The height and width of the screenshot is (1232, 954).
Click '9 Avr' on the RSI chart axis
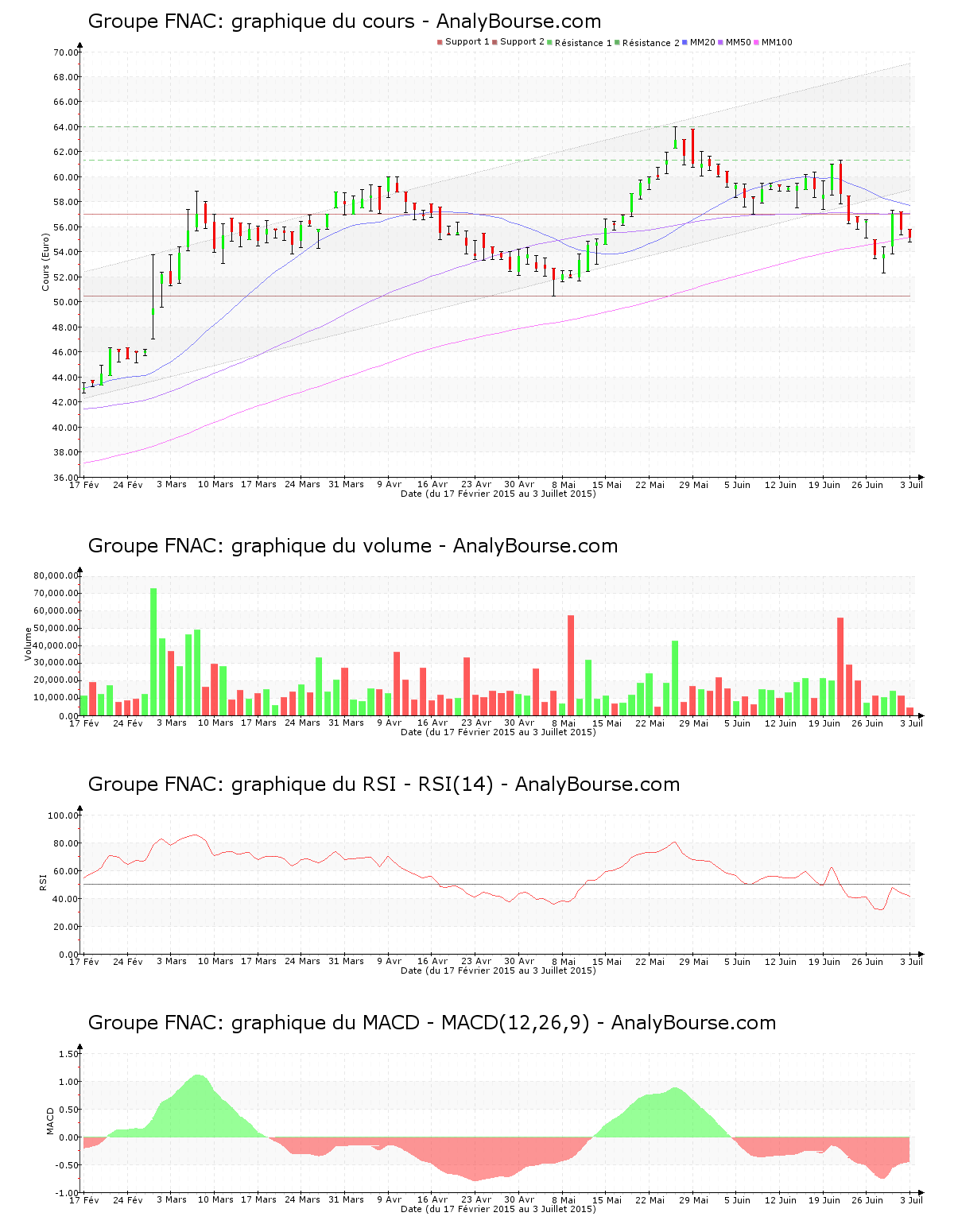389,962
